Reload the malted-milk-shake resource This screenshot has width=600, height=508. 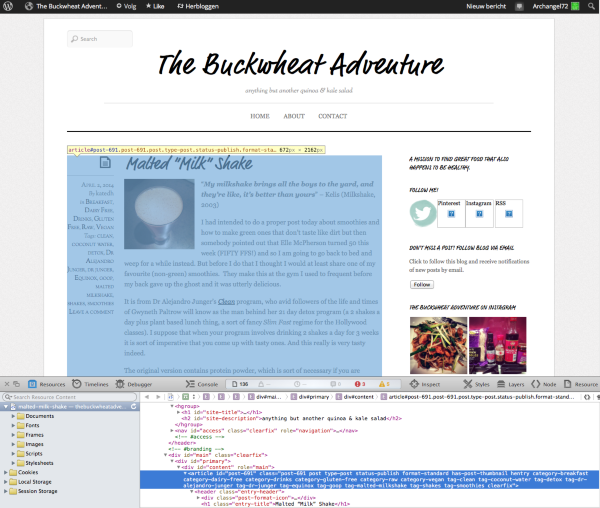[x=134, y=407]
